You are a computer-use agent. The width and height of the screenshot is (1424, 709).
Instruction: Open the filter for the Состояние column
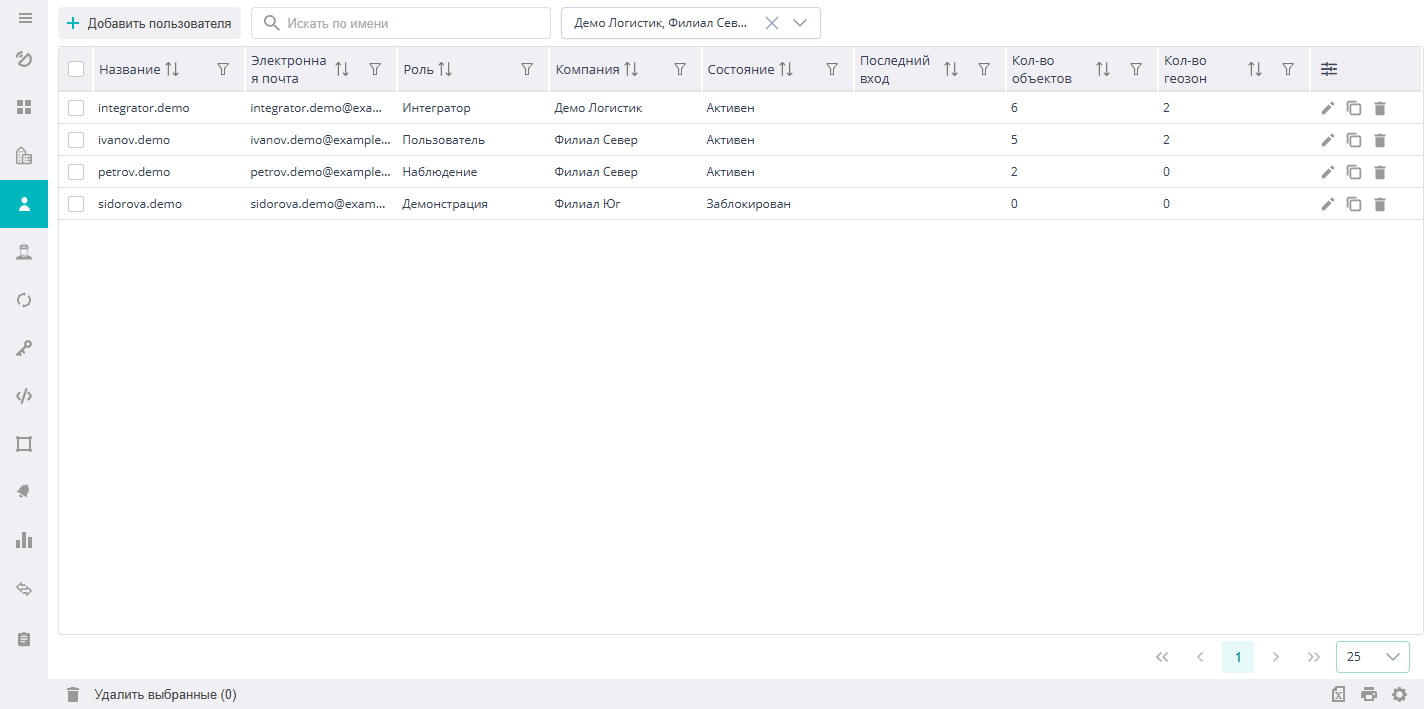[x=832, y=69]
